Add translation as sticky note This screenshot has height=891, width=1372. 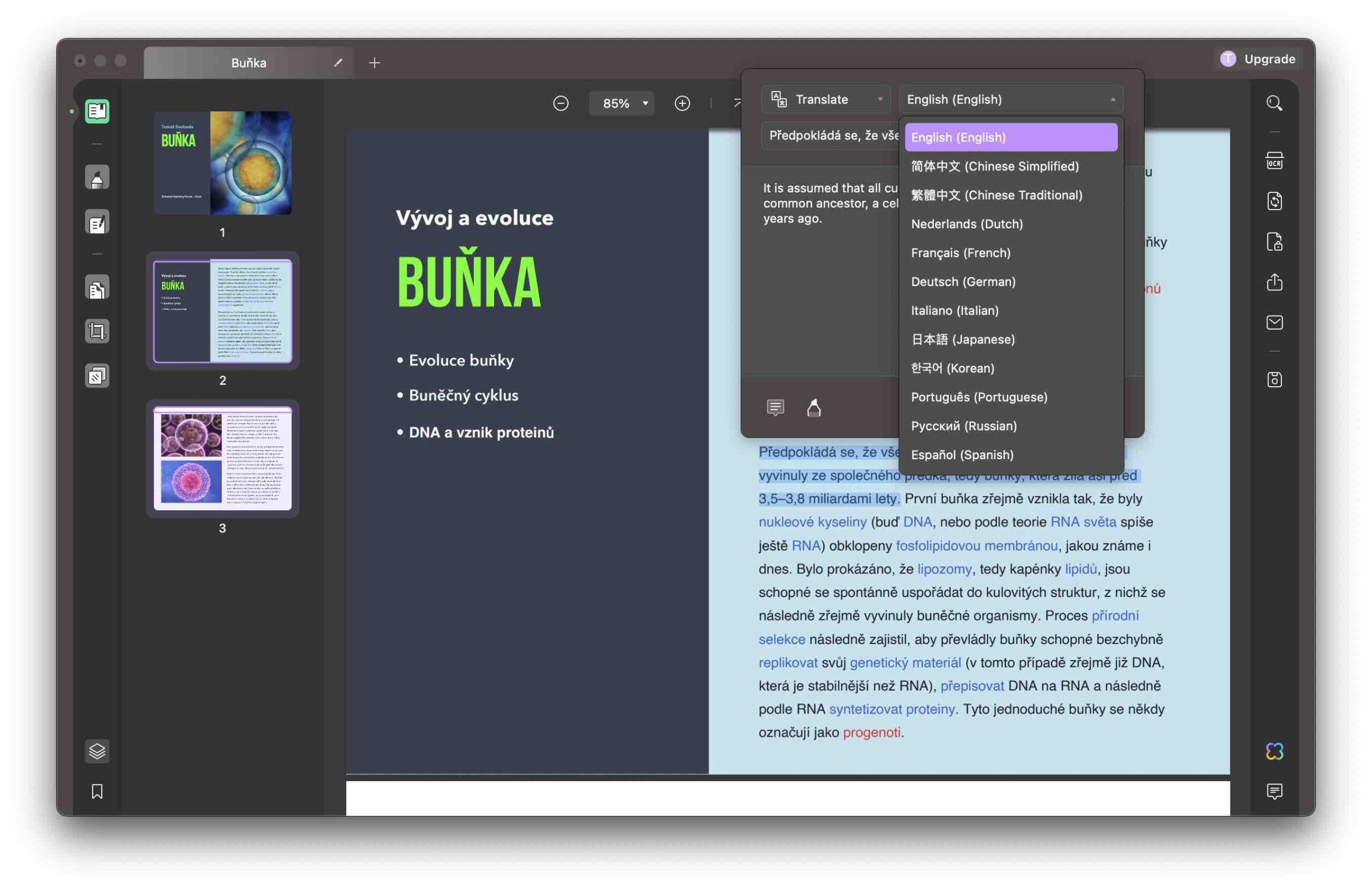tap(776, 408)
